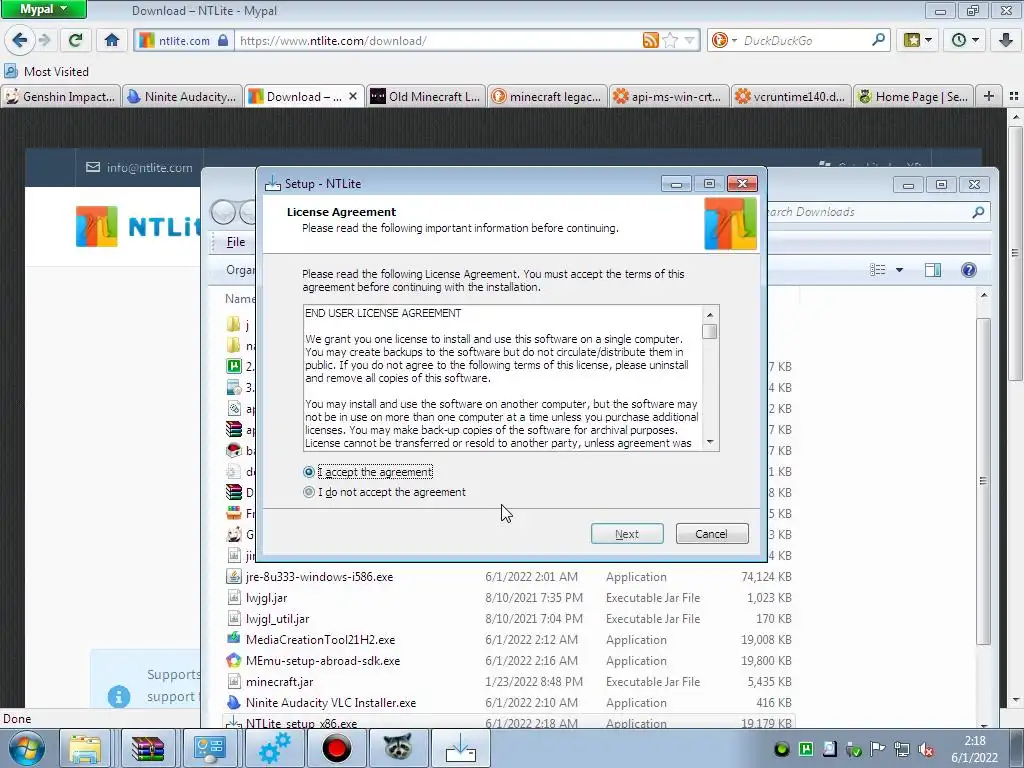
Task: Open the red record button app
Action: coord(336,748)
